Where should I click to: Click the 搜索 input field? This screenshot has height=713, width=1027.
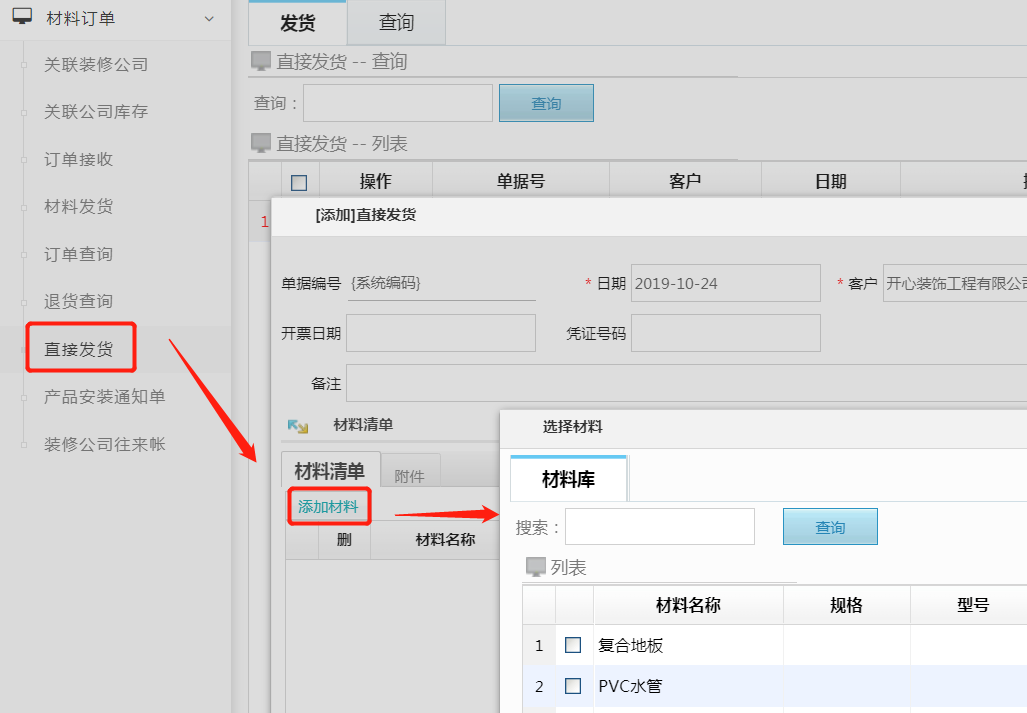pos(659,526)
